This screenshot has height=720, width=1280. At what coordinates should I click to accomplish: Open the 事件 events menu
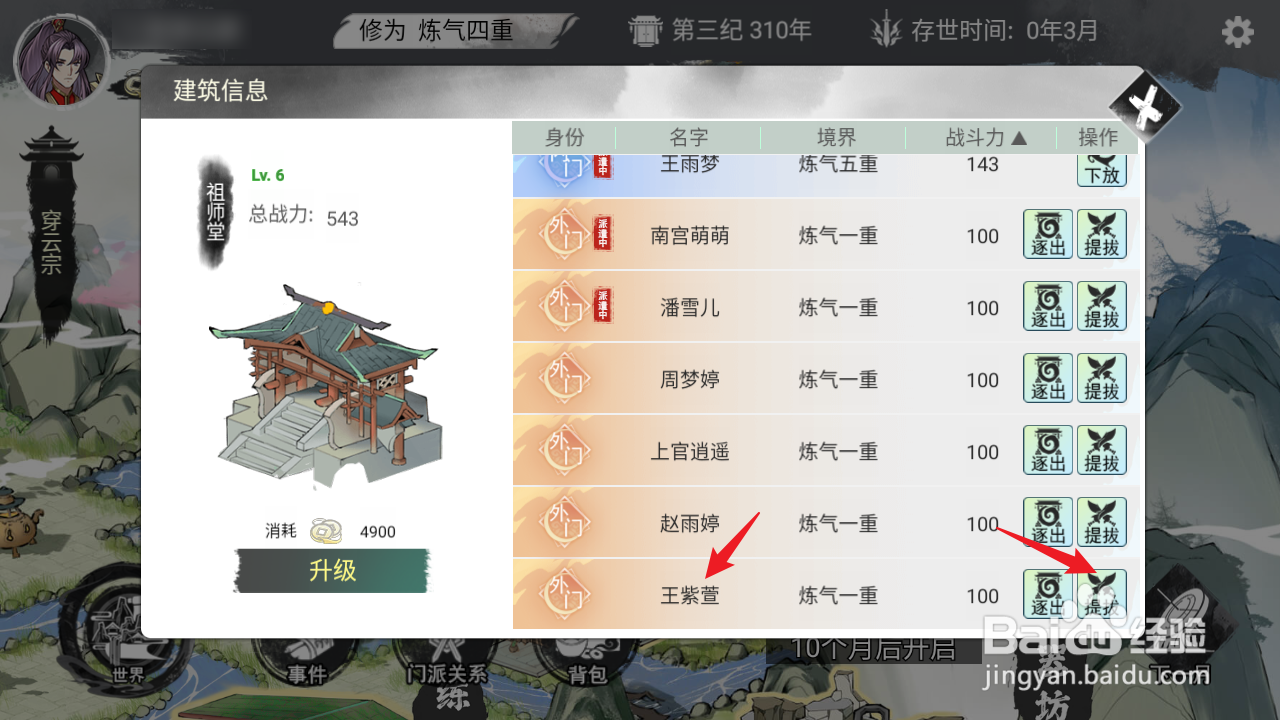[x=307, y=674]
